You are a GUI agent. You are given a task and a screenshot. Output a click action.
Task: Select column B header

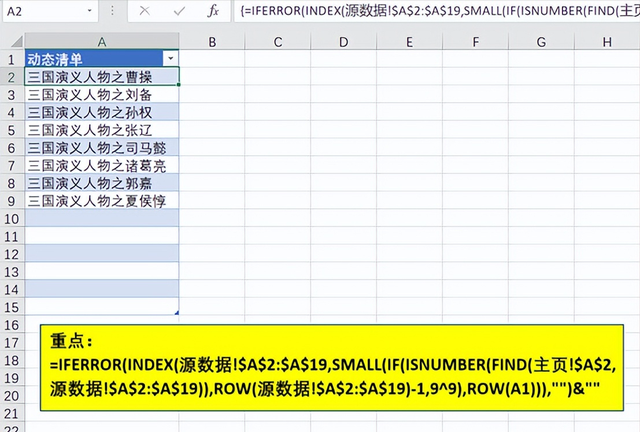[212, 42]
